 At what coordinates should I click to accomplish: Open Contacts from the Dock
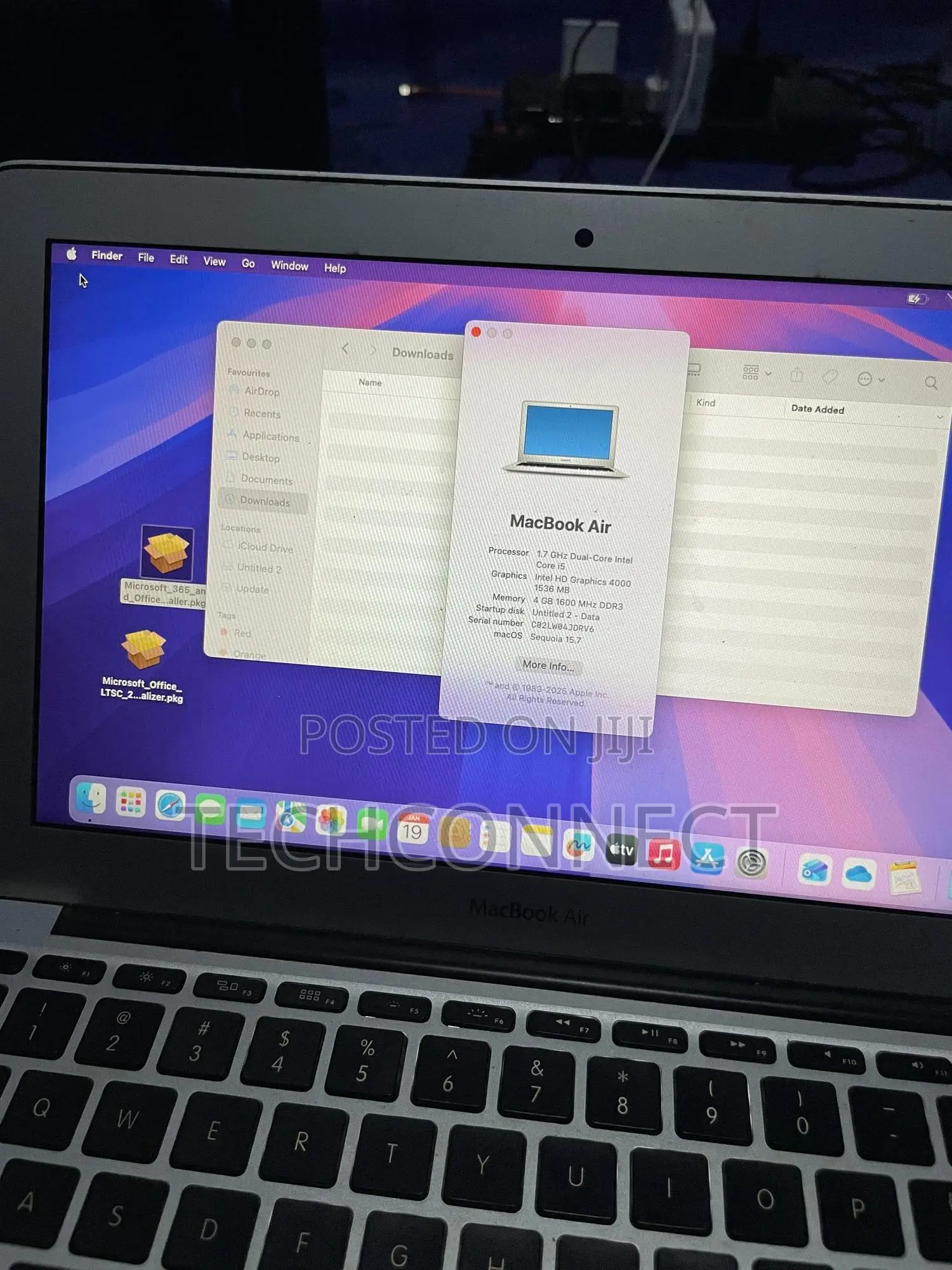pos(454,833)
